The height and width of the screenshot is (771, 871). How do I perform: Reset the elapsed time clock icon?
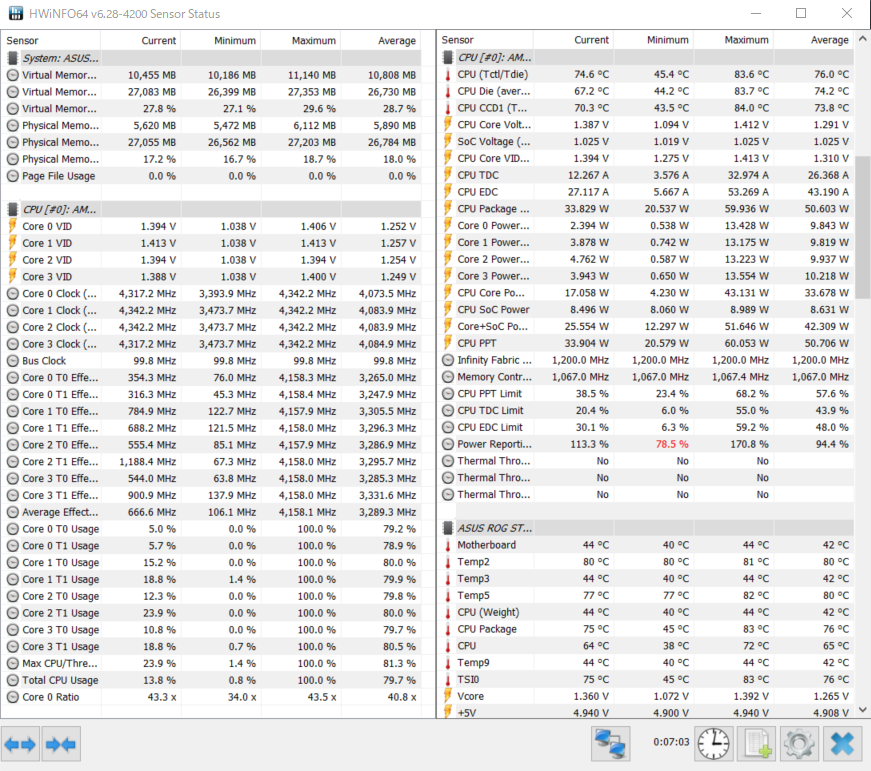(713, 743)
